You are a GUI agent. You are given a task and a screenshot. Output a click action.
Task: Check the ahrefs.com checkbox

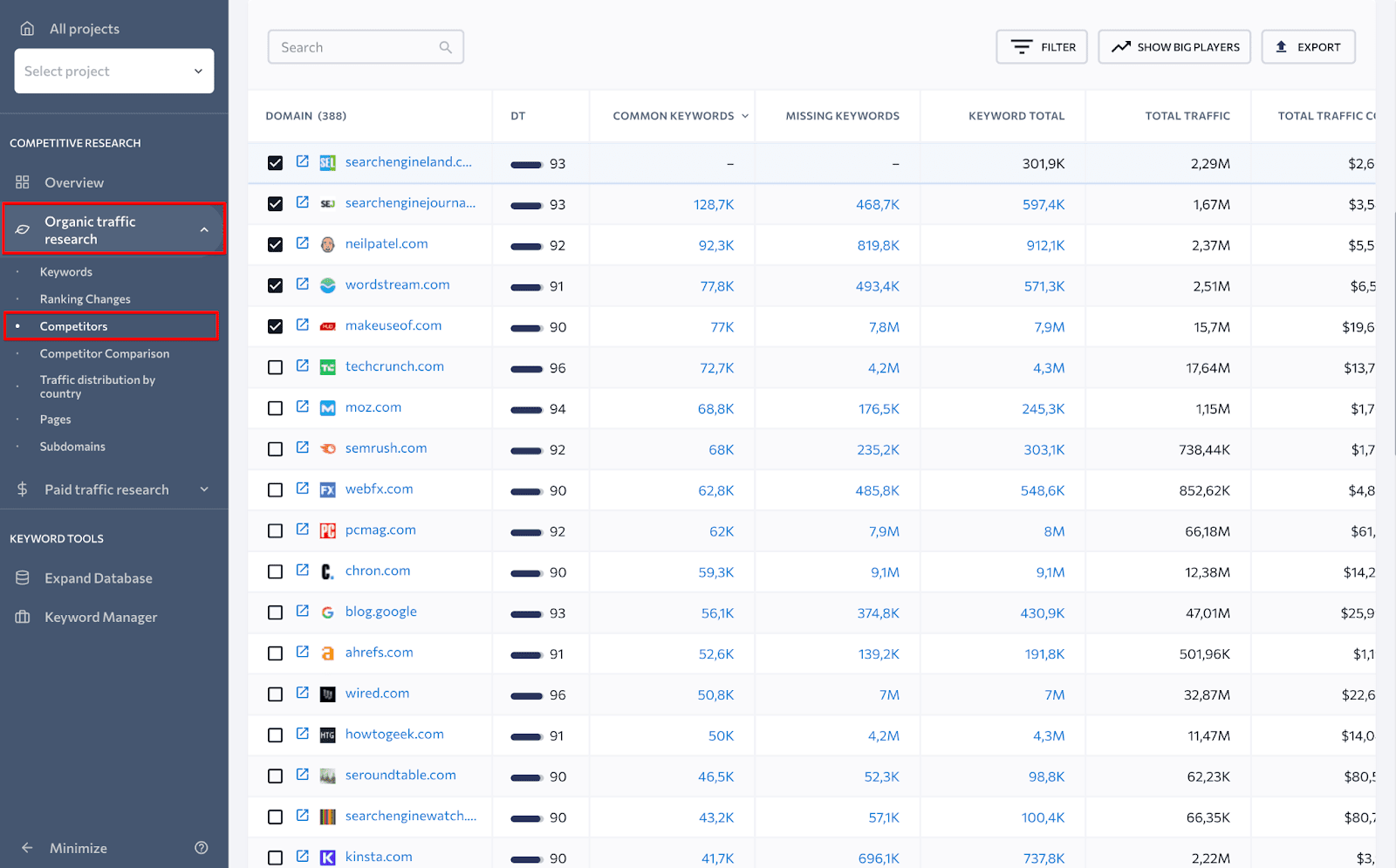click(276, 653)
